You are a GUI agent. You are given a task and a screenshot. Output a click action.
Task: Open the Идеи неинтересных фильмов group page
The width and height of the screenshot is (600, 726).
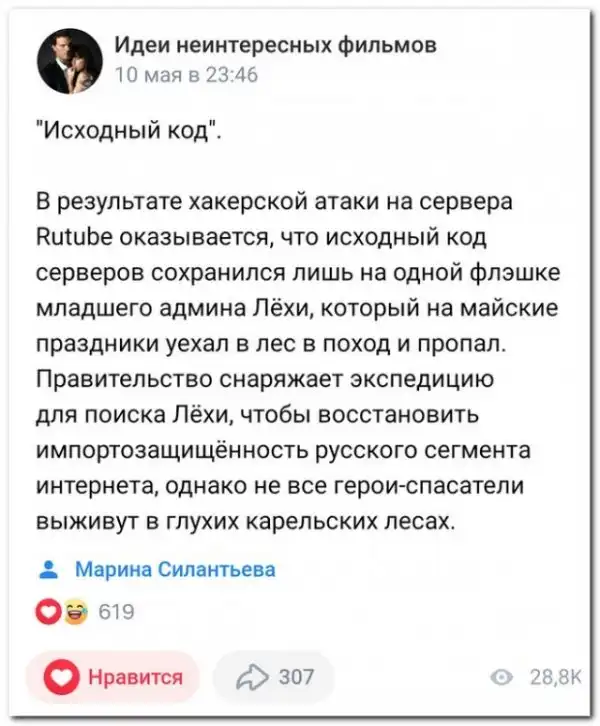274,45
